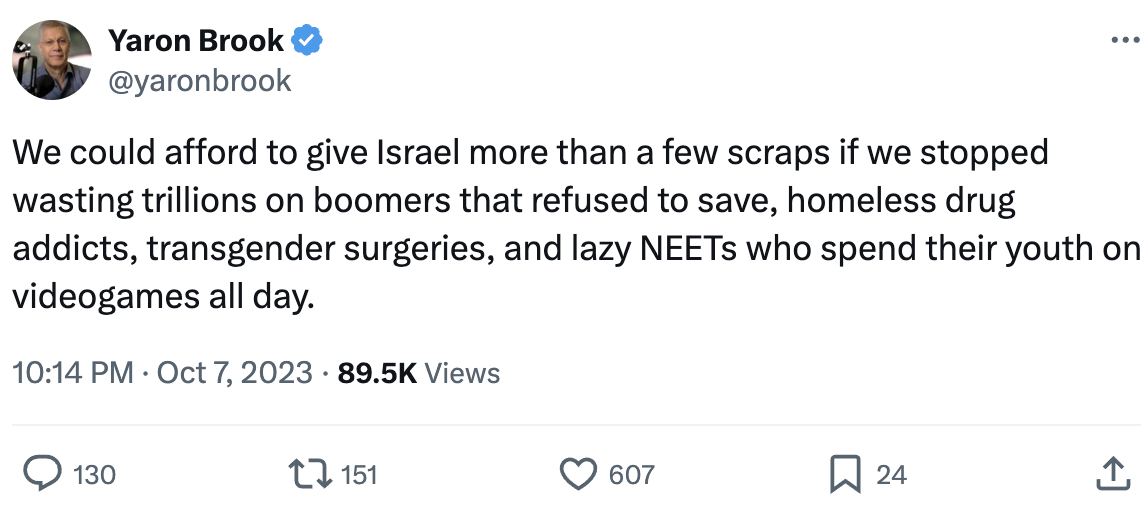Screen dimensions: 1141x524
Task: Click the like count of 607
Action: pyautogui.click(x=631, y=475)
